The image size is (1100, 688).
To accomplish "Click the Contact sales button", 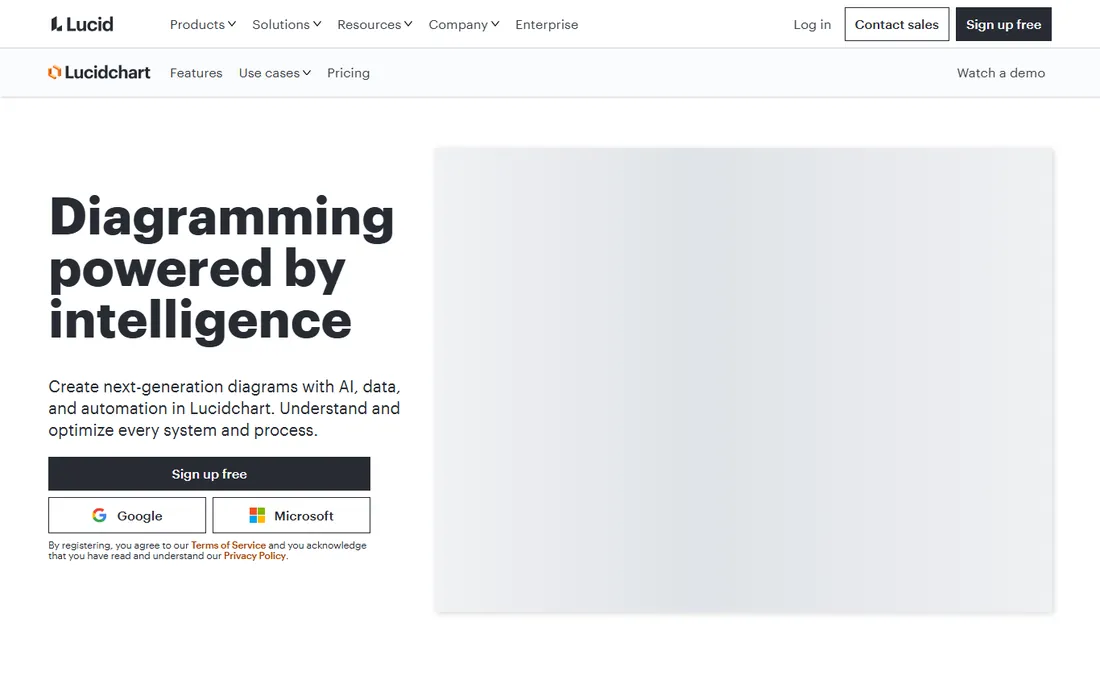I will coord(896,25).
